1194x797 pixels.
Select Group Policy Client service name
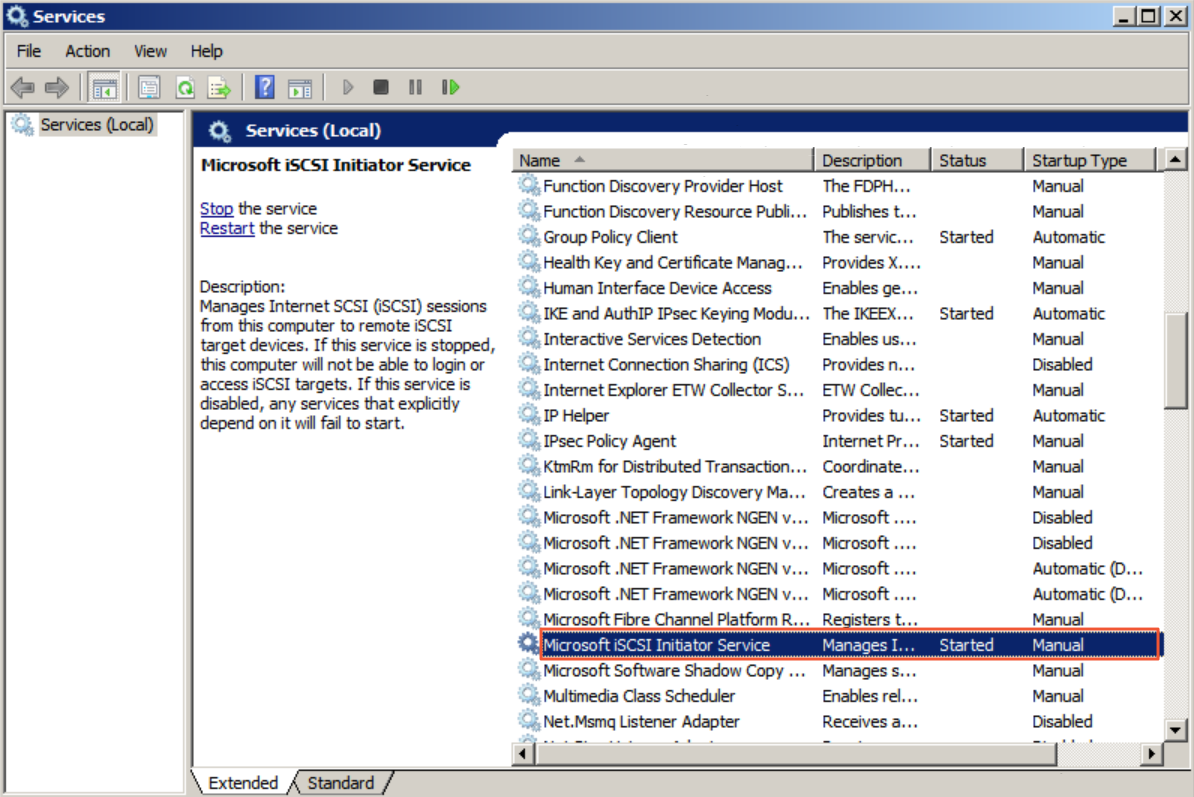(610, 237)
